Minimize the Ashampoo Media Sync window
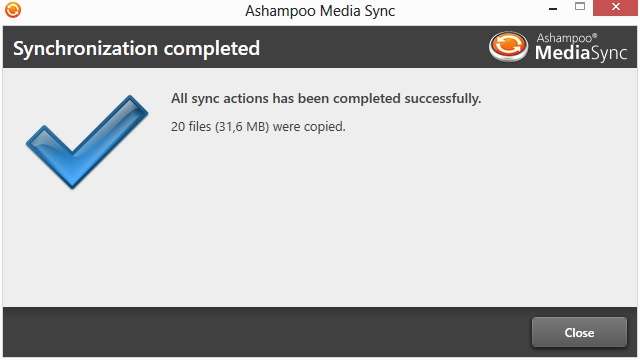640x360 pixels. pos(553,9)
